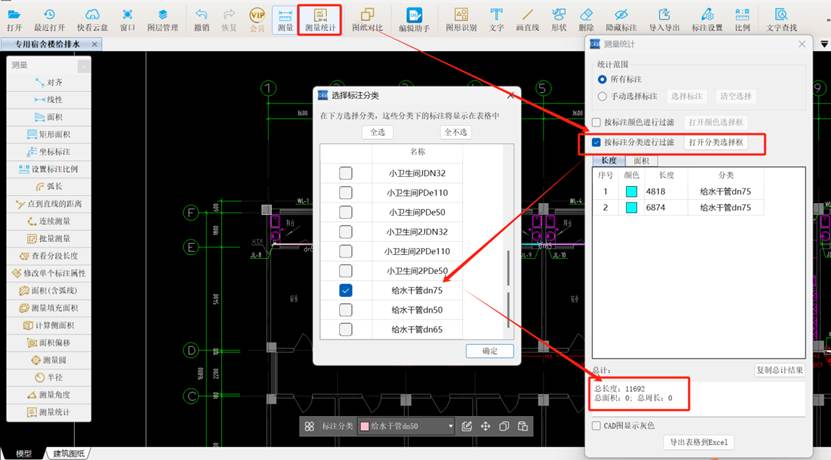Image resolution: width=831 pixels, height=460 pixels.
Task: Click 设置标注比例 in measure panel
Action: tap(49, 169)
